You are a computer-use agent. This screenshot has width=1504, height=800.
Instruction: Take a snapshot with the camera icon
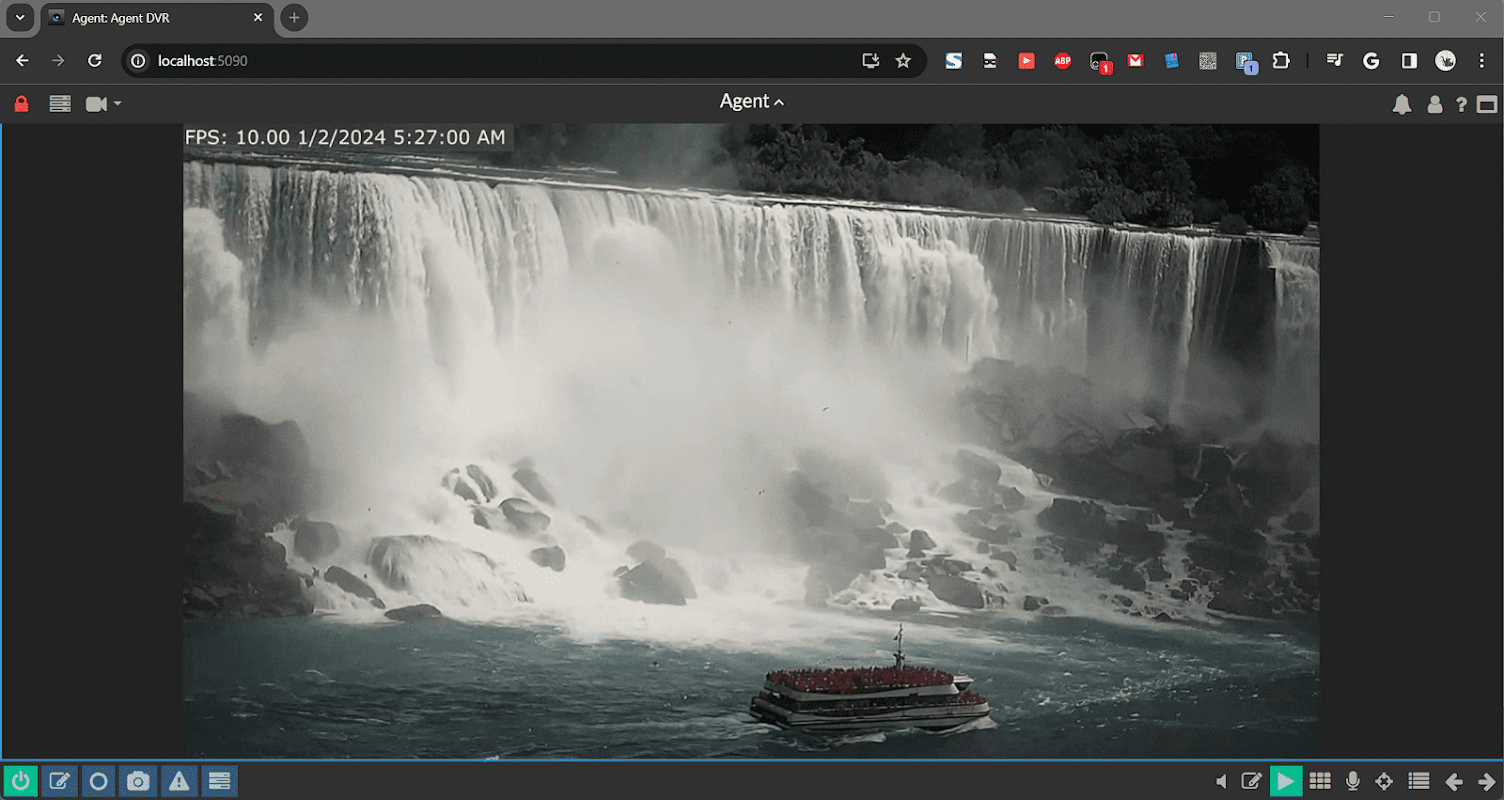[x=138, y=781]
